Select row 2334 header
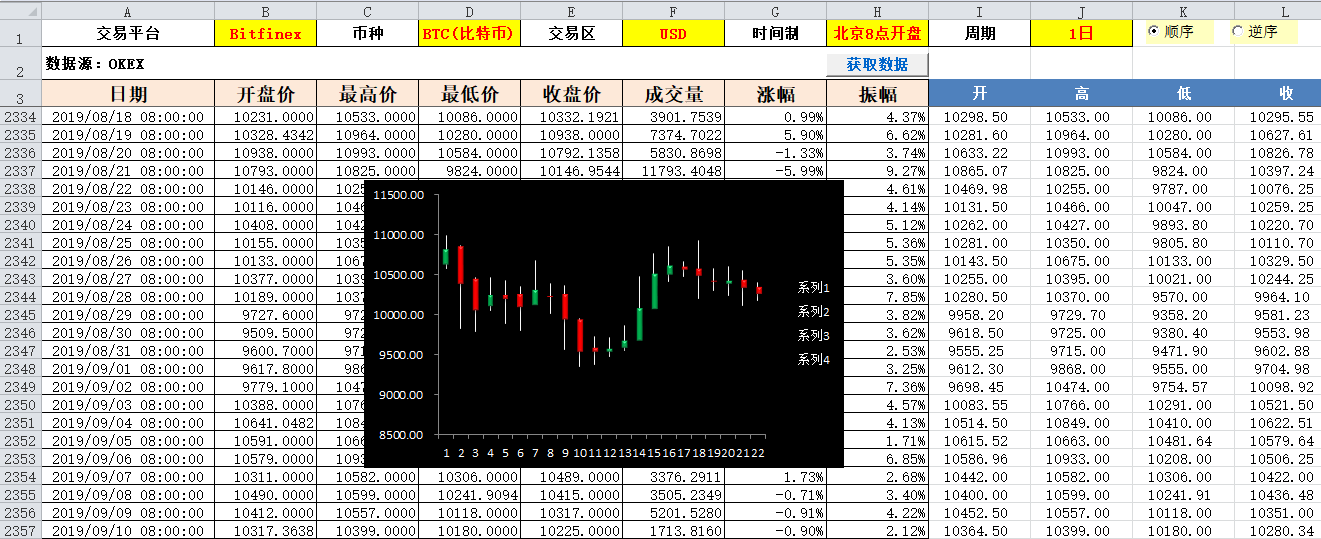This screenshot has height=539, width=1321. tap(20, 117)
